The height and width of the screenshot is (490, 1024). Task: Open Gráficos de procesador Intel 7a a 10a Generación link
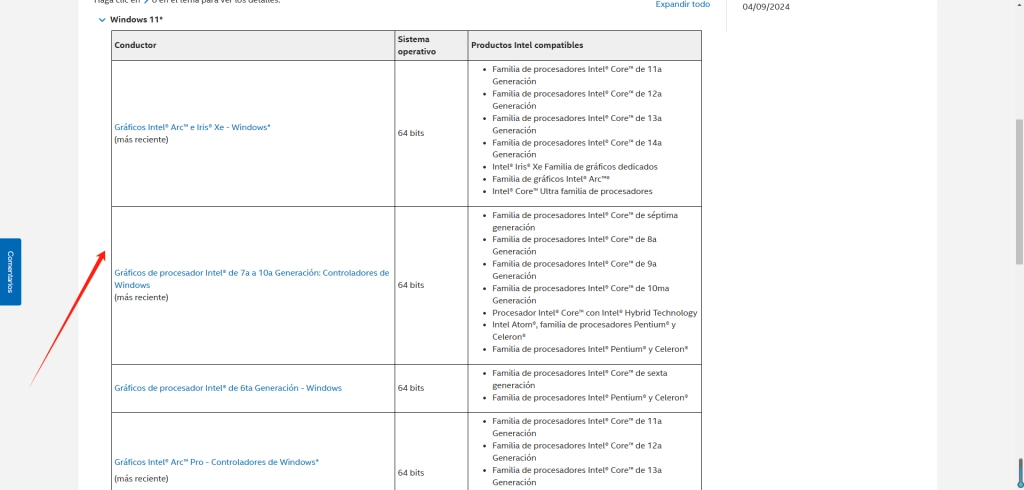point(251,279)
